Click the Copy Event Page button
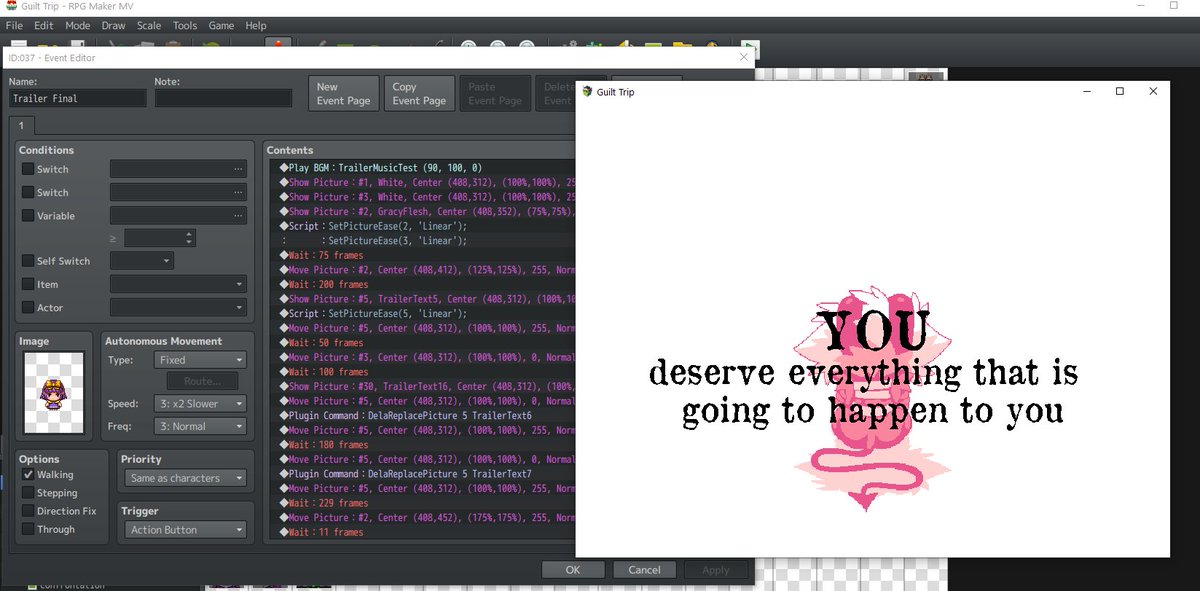1200x591 pixels. point(419,94)
